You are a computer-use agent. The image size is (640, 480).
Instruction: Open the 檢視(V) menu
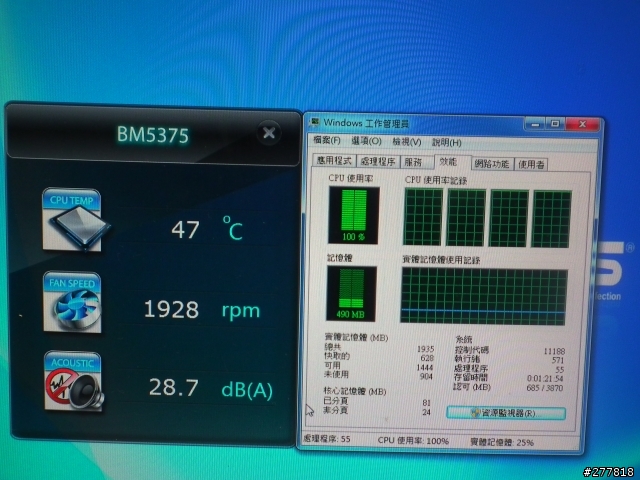pyautogui.click(x=407, y=142)
